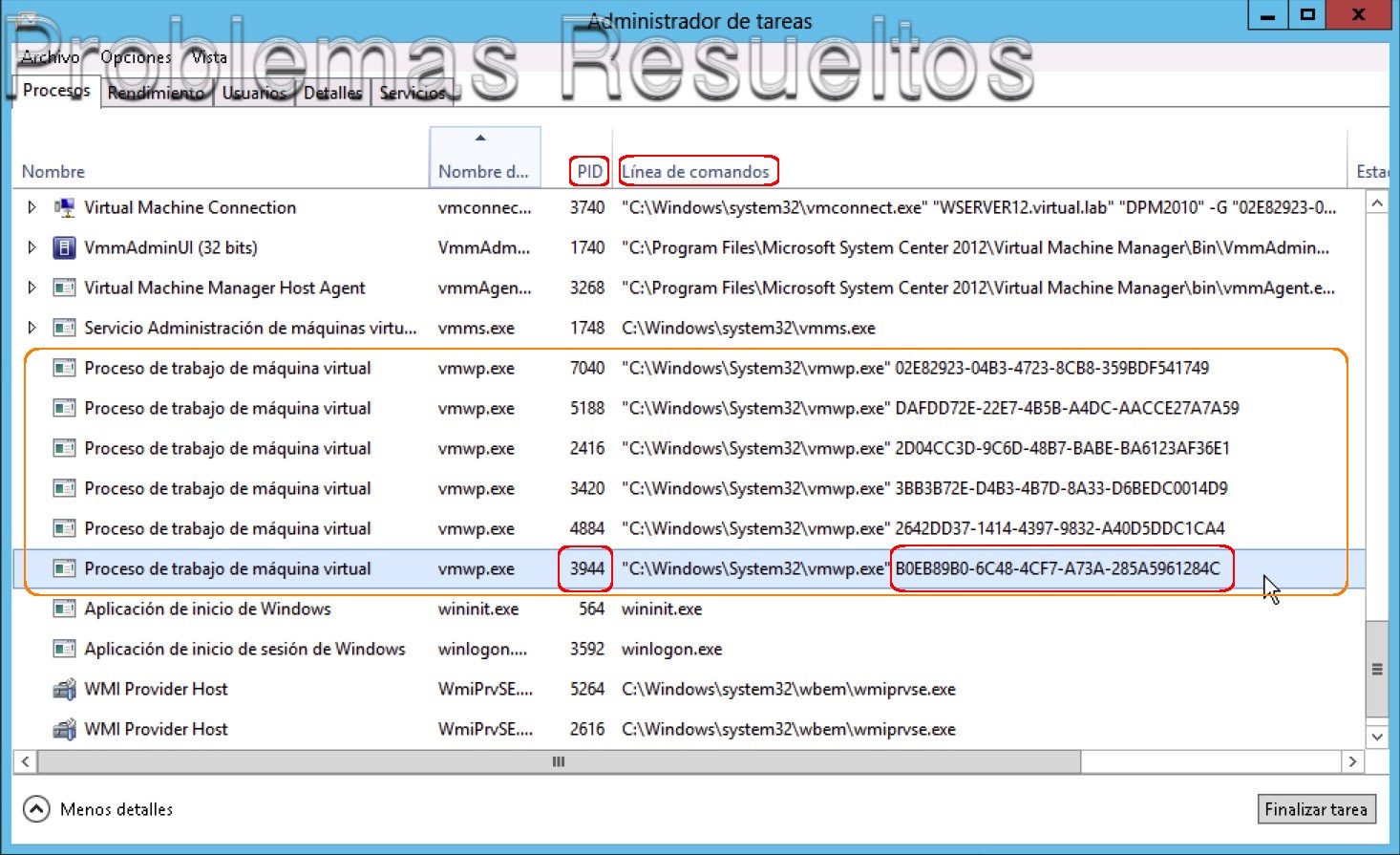Click PID value 3944
Screen dimensions: 1400x855
click(587, 568)
